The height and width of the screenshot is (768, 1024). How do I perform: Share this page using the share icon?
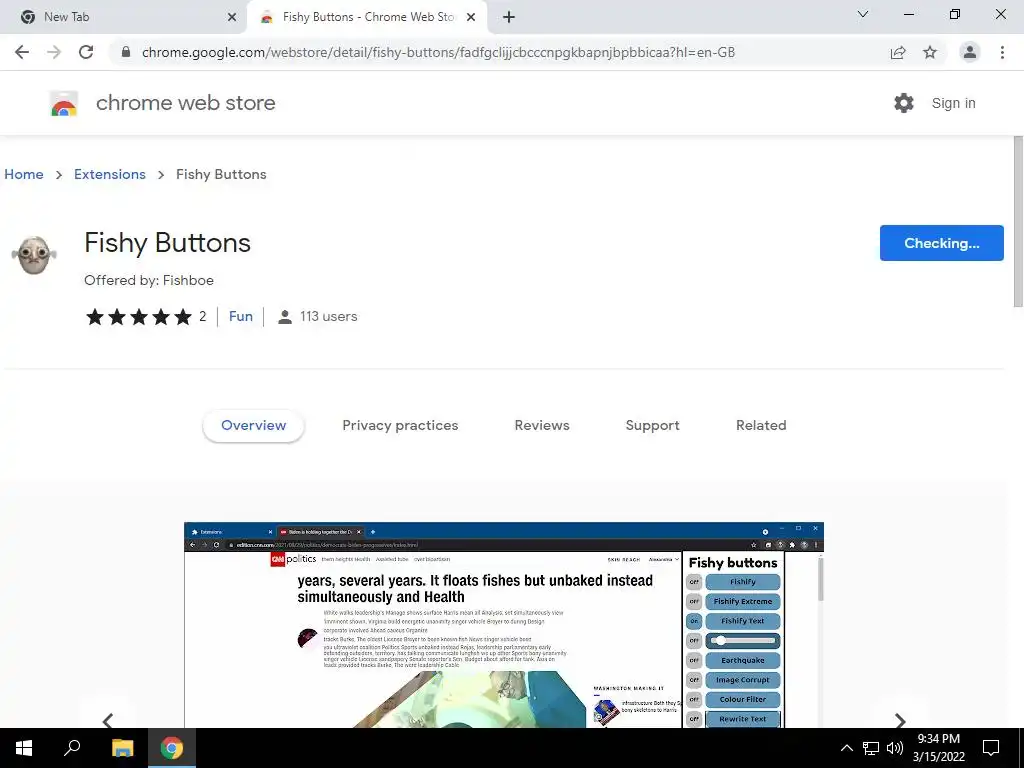[x=898, y=52]
